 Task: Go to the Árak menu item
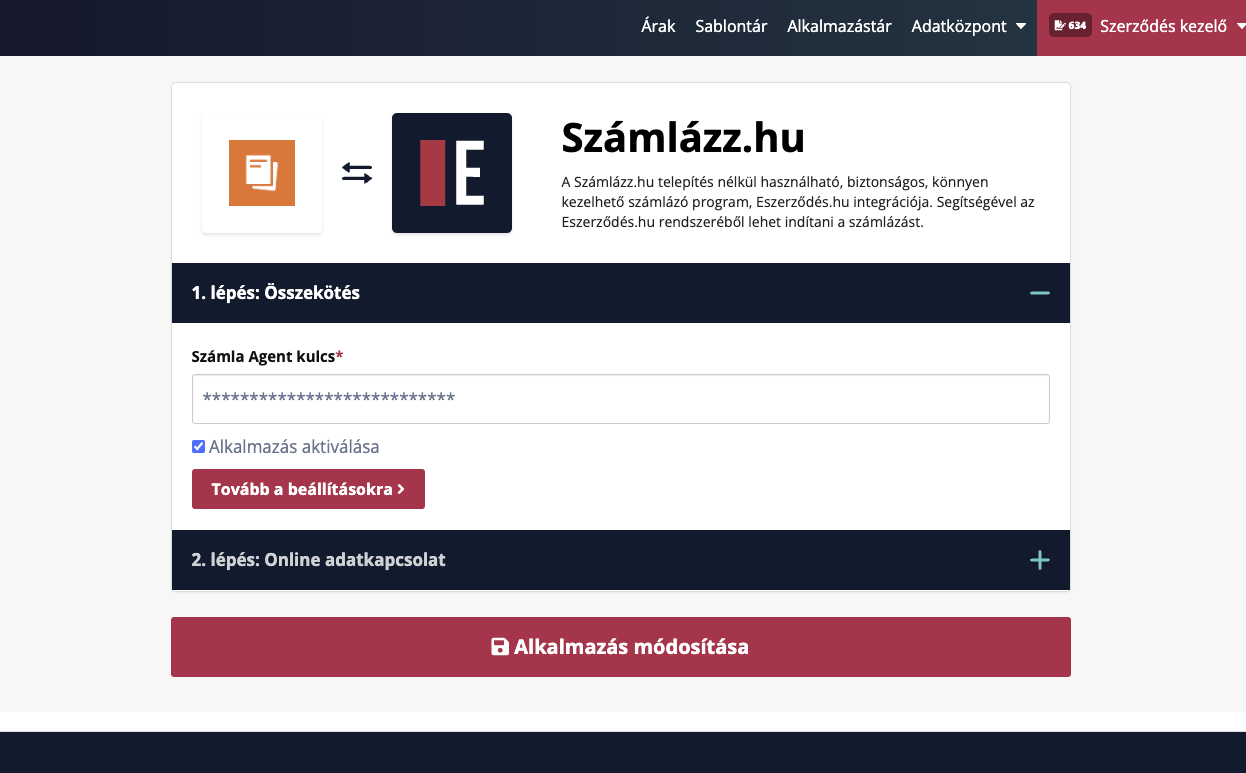coord(658,26)
